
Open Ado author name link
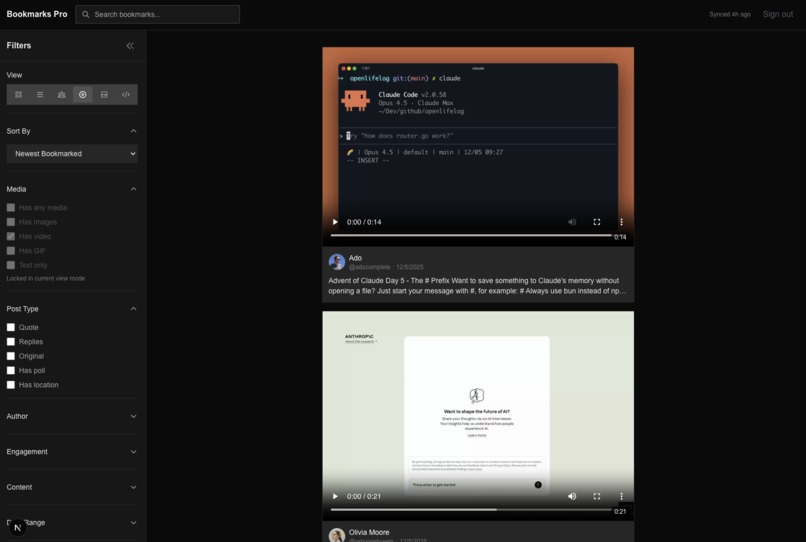pos(355,258)
